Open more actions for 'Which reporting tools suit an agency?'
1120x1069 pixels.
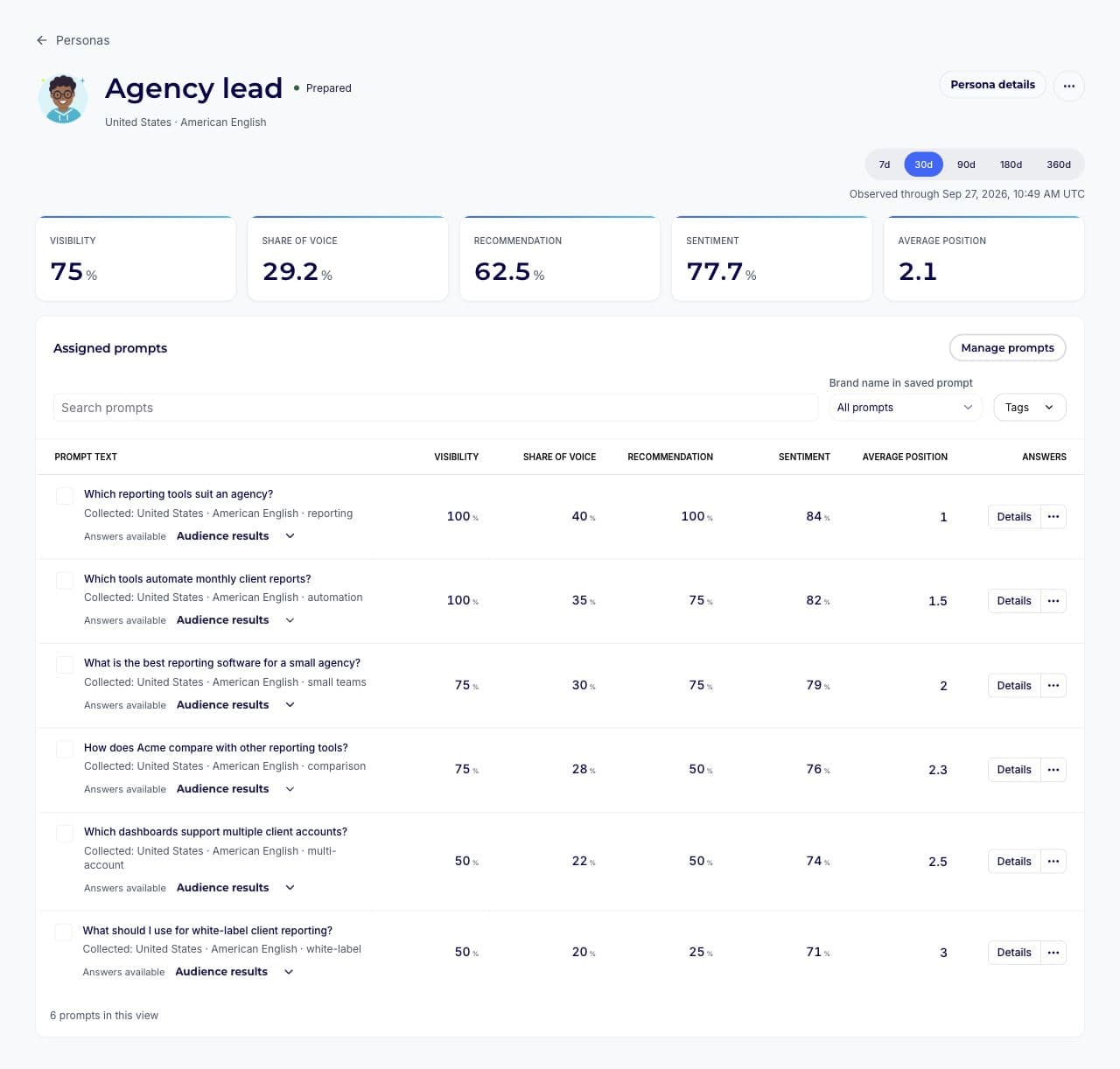click(1053, 517)
